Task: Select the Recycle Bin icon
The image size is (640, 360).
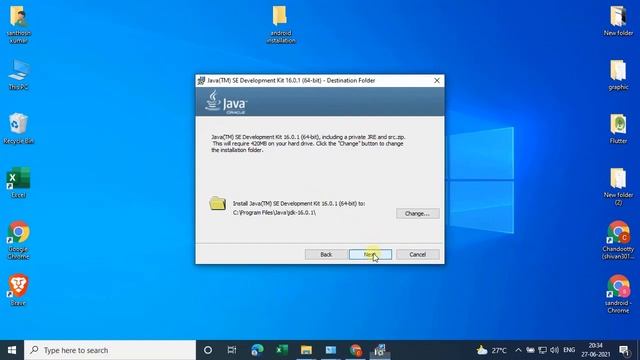Action: (x=18, y=129)
